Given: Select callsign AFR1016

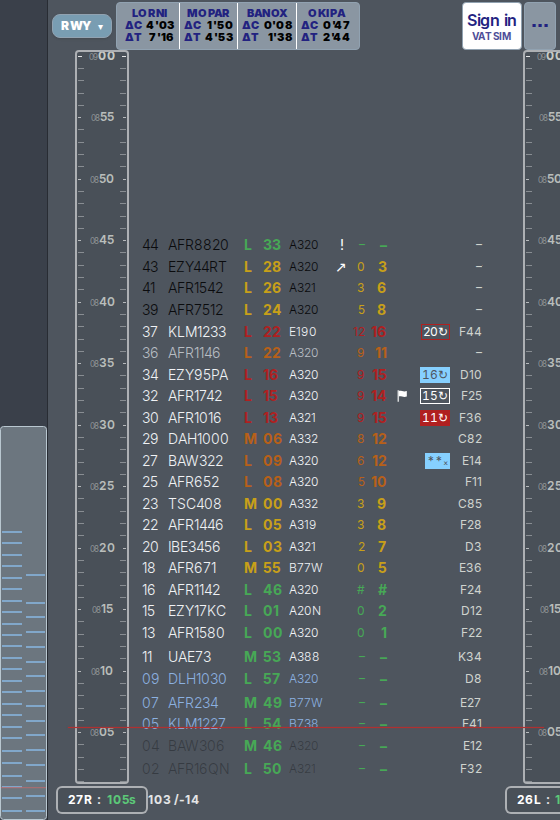Looking at the screenshot, I should point(195,417).
